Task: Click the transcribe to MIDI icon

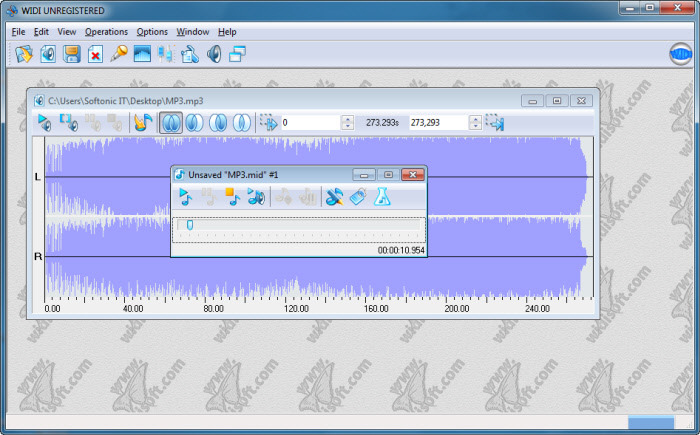Action: pos(143,122)
